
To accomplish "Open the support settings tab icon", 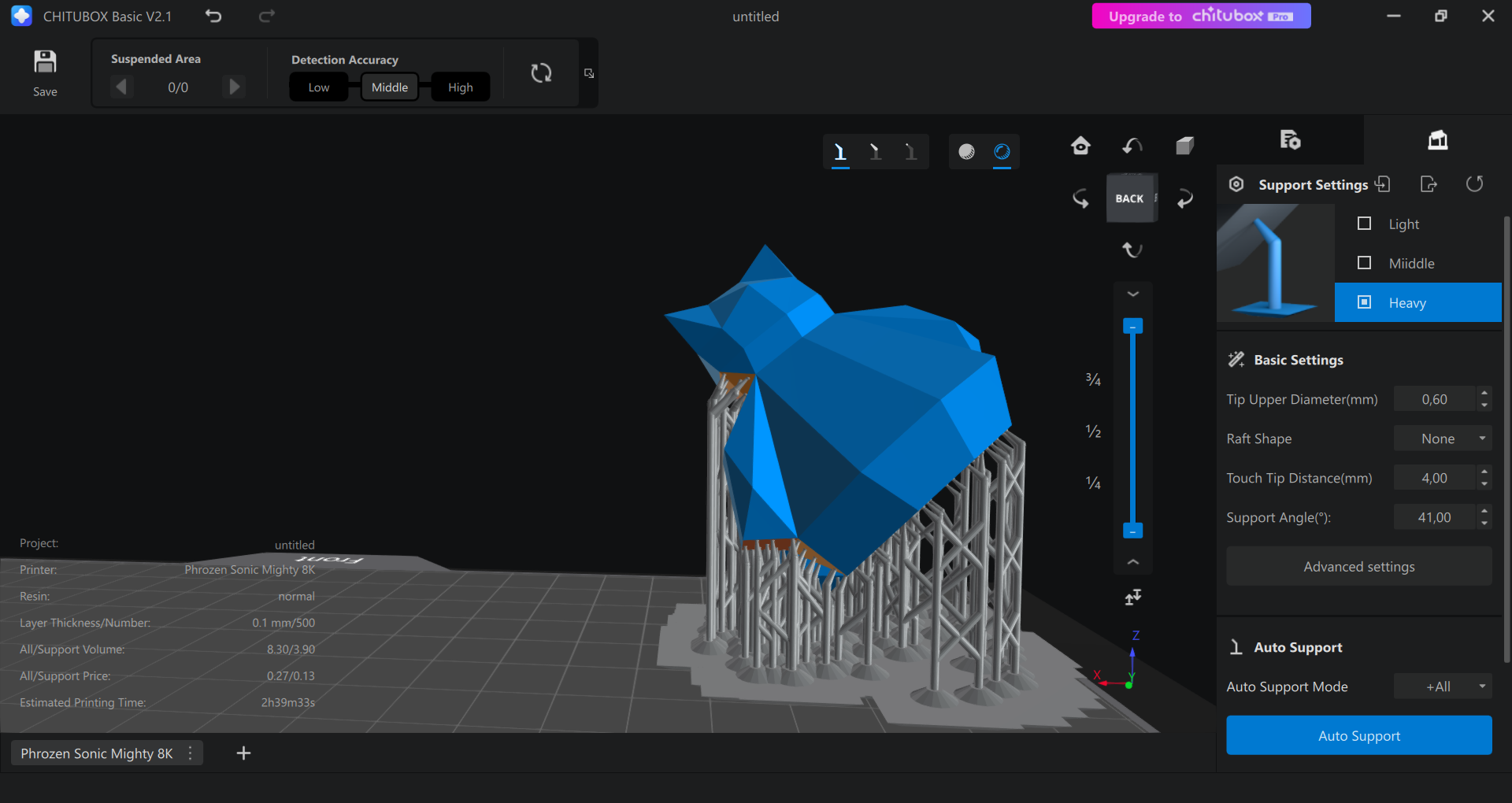I will (1438, 140).
